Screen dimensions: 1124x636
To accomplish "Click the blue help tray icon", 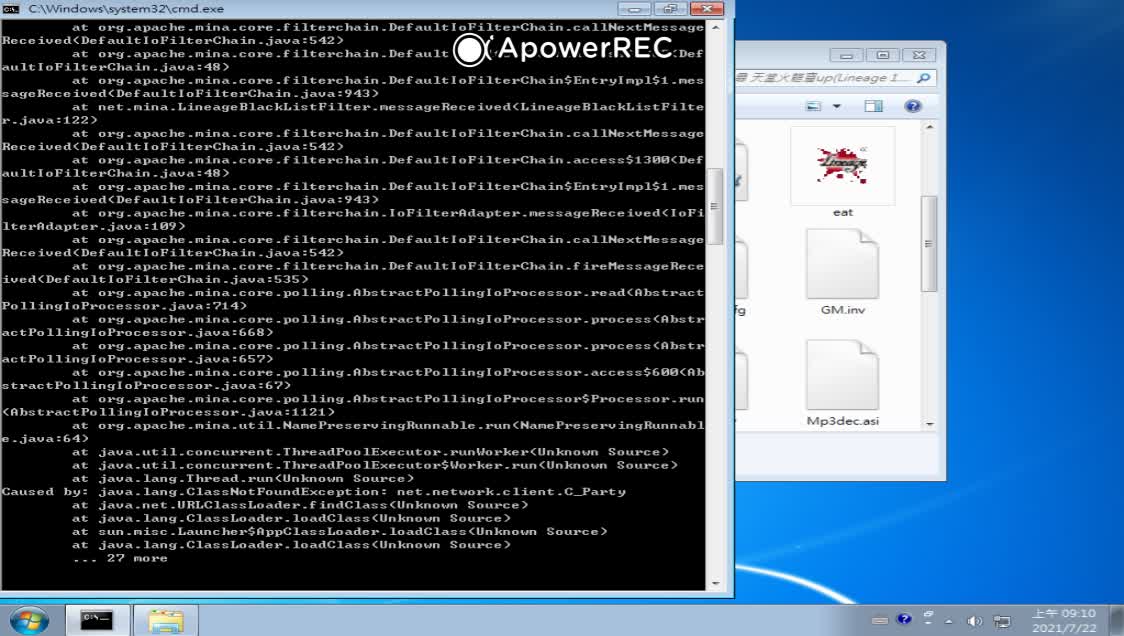I will coord(904,619).
